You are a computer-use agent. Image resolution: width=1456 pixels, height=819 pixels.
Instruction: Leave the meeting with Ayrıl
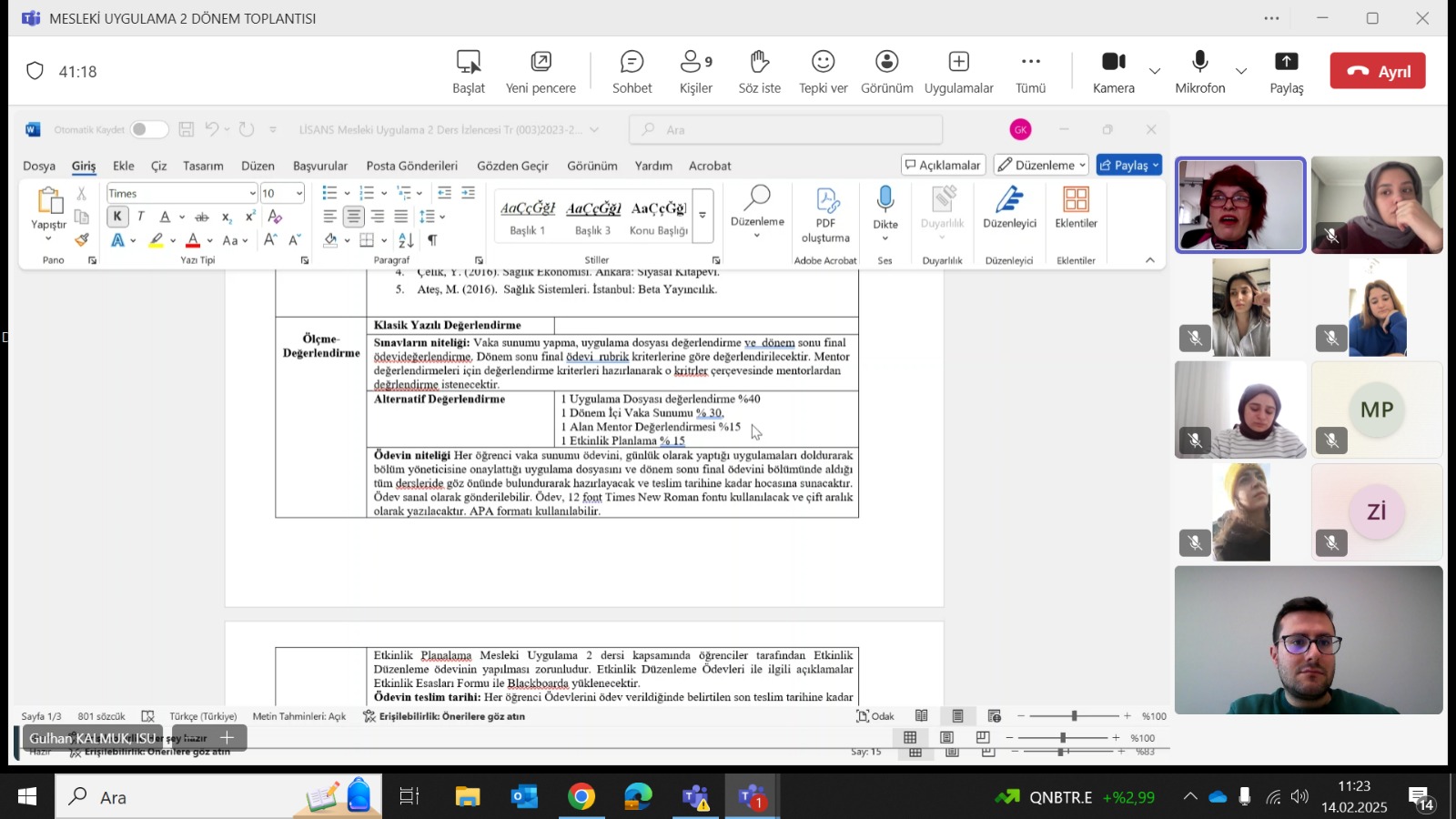tap(1377, 71)
